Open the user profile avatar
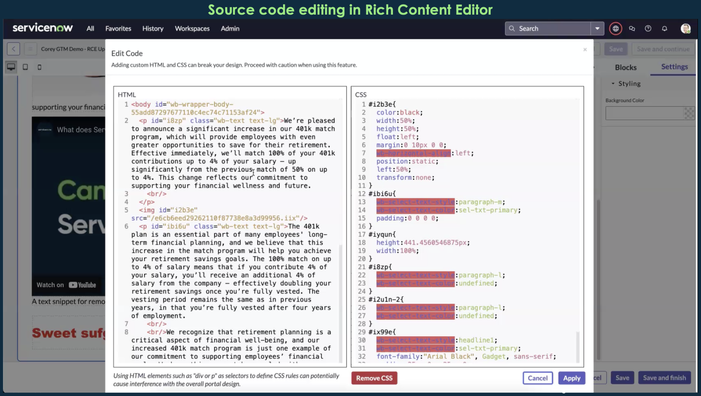This screenshot has width=701, height=396. pyautogui.click(x=685, y=29)
